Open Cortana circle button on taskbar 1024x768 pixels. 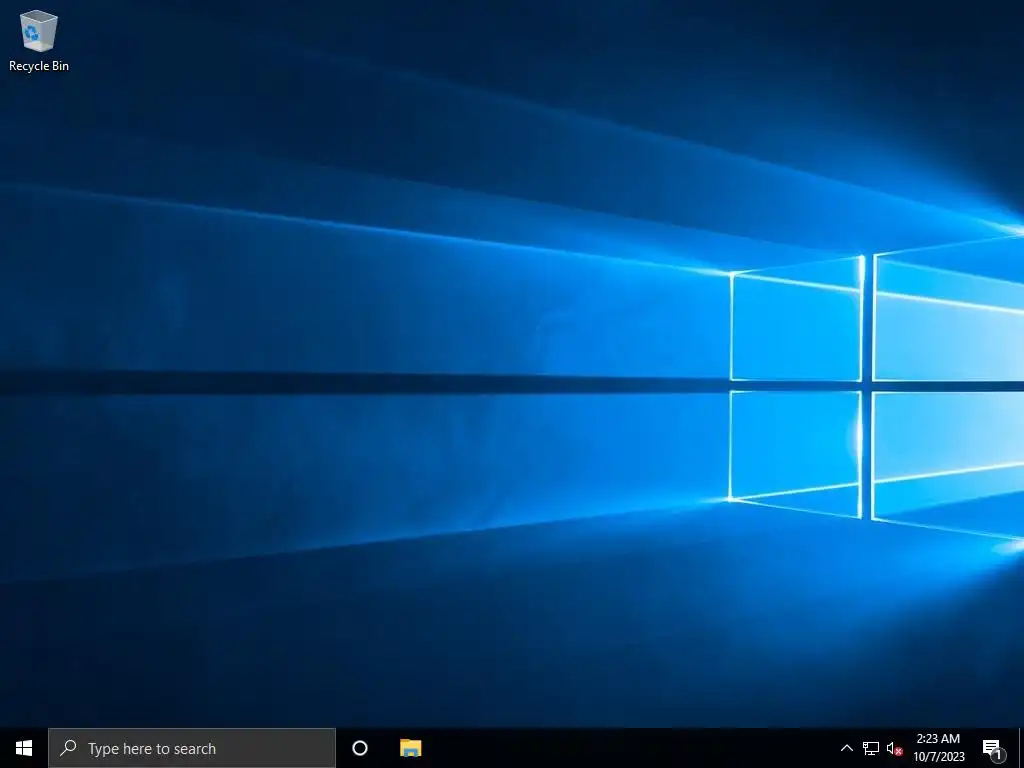[x=360, y=748]
